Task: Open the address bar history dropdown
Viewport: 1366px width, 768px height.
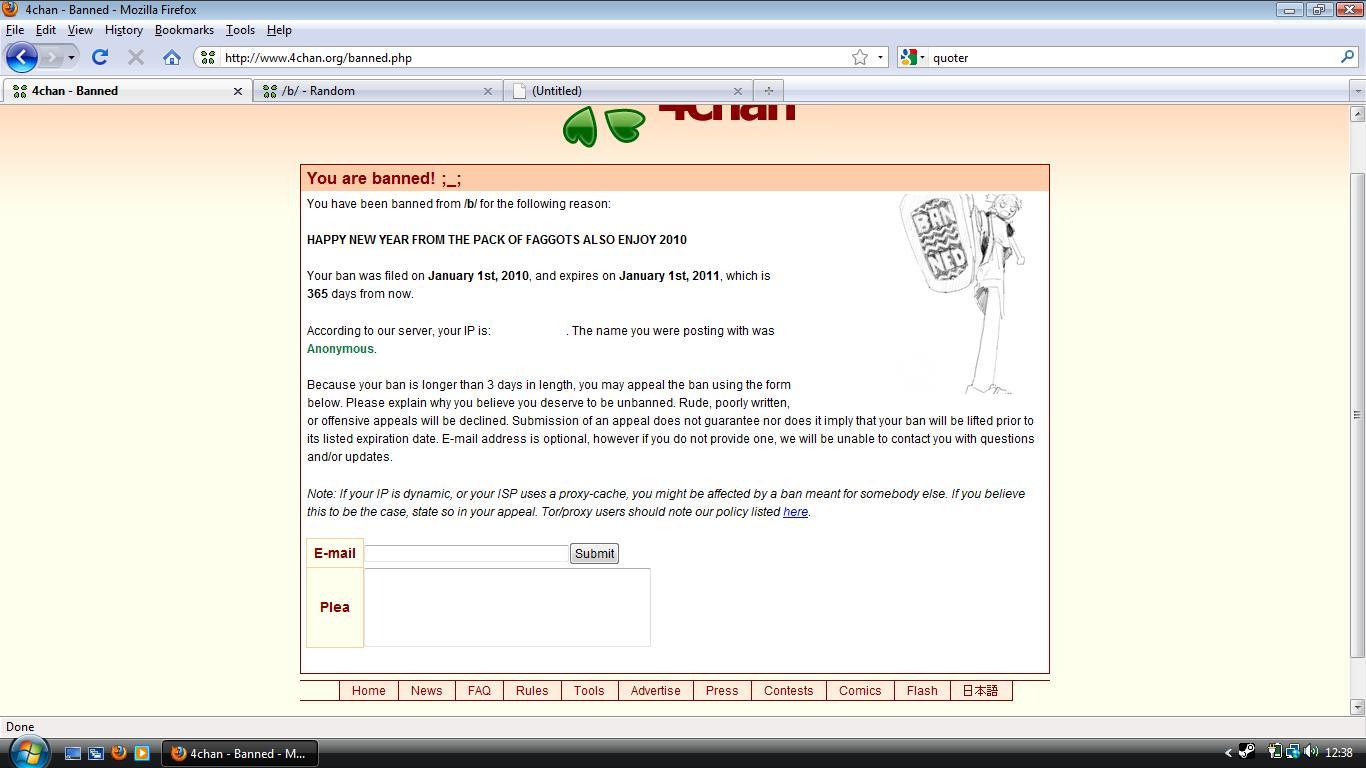Action: (x=880, y=57)
